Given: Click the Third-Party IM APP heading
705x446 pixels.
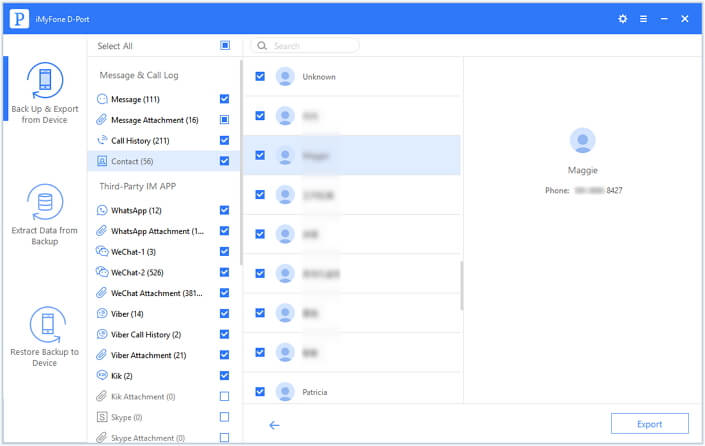Looking at the screenshot, I should (138, 186).
